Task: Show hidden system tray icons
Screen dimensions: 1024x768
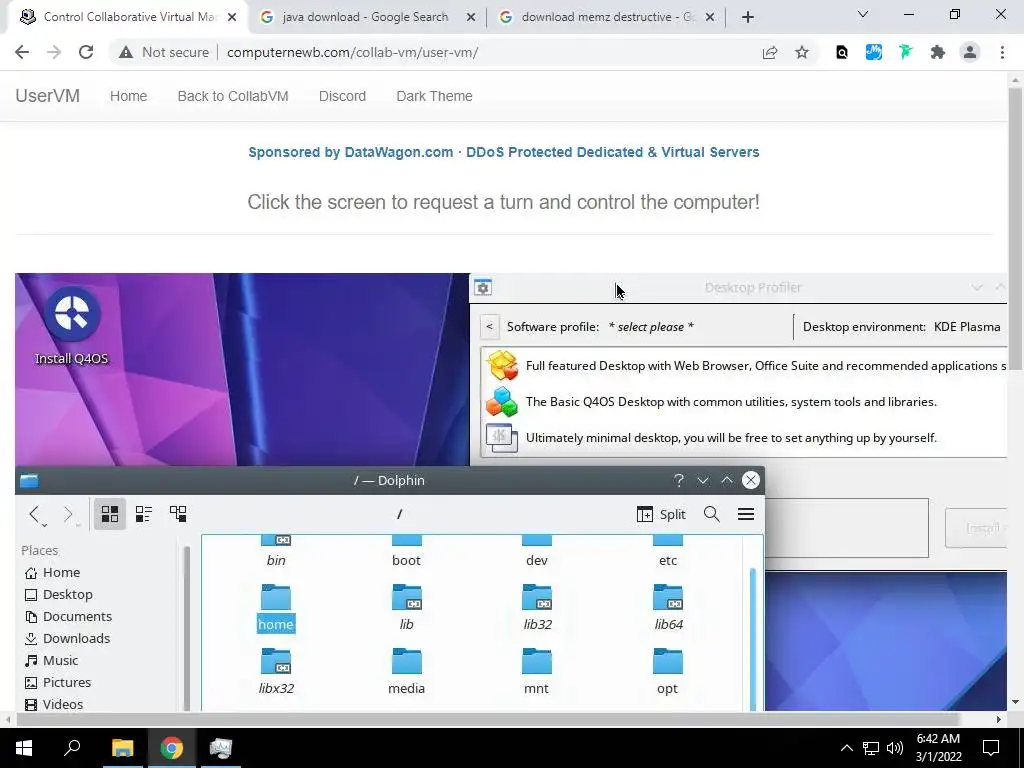Action: coord(846,748)
